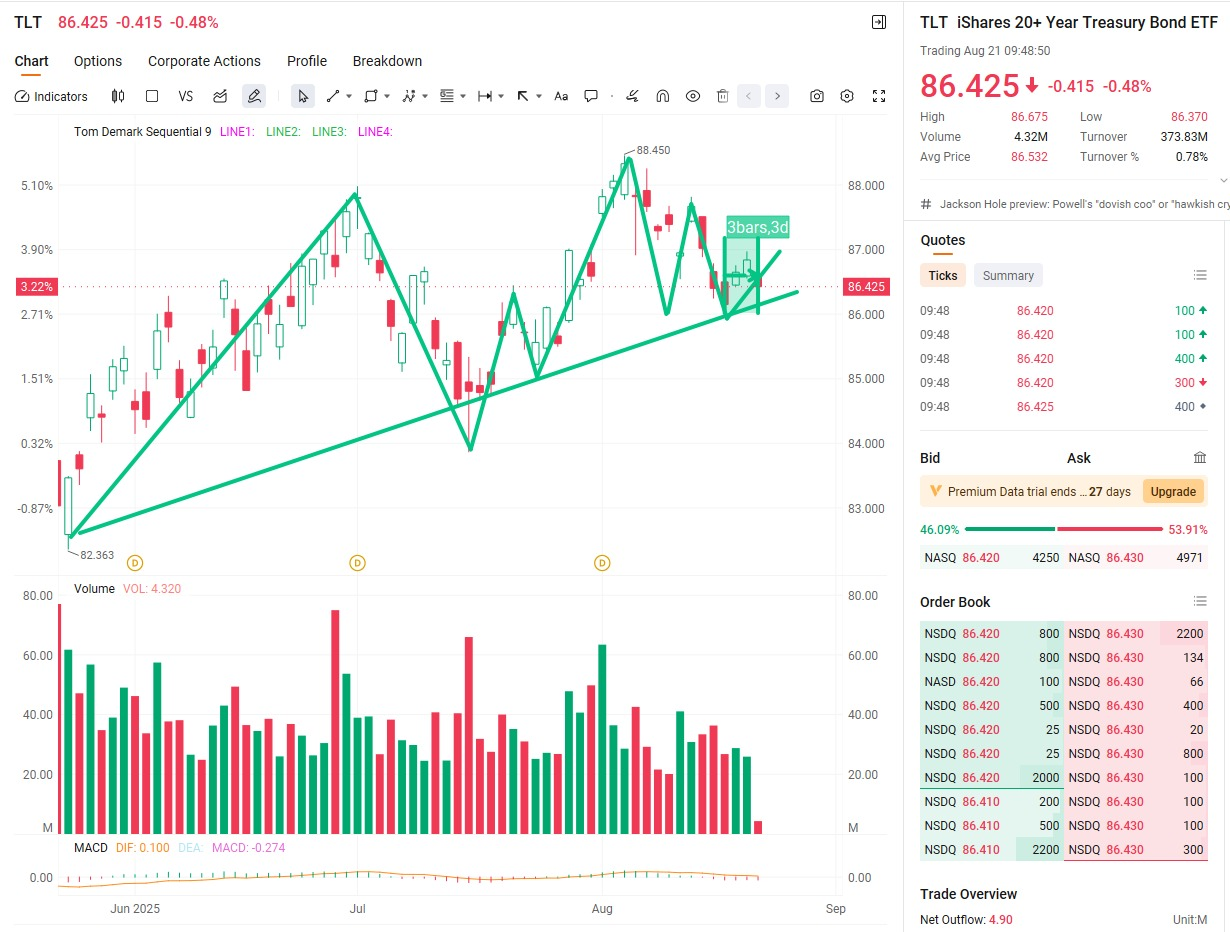Open the Profile tab
This screenshot has height=932, width=1230.
307,61
